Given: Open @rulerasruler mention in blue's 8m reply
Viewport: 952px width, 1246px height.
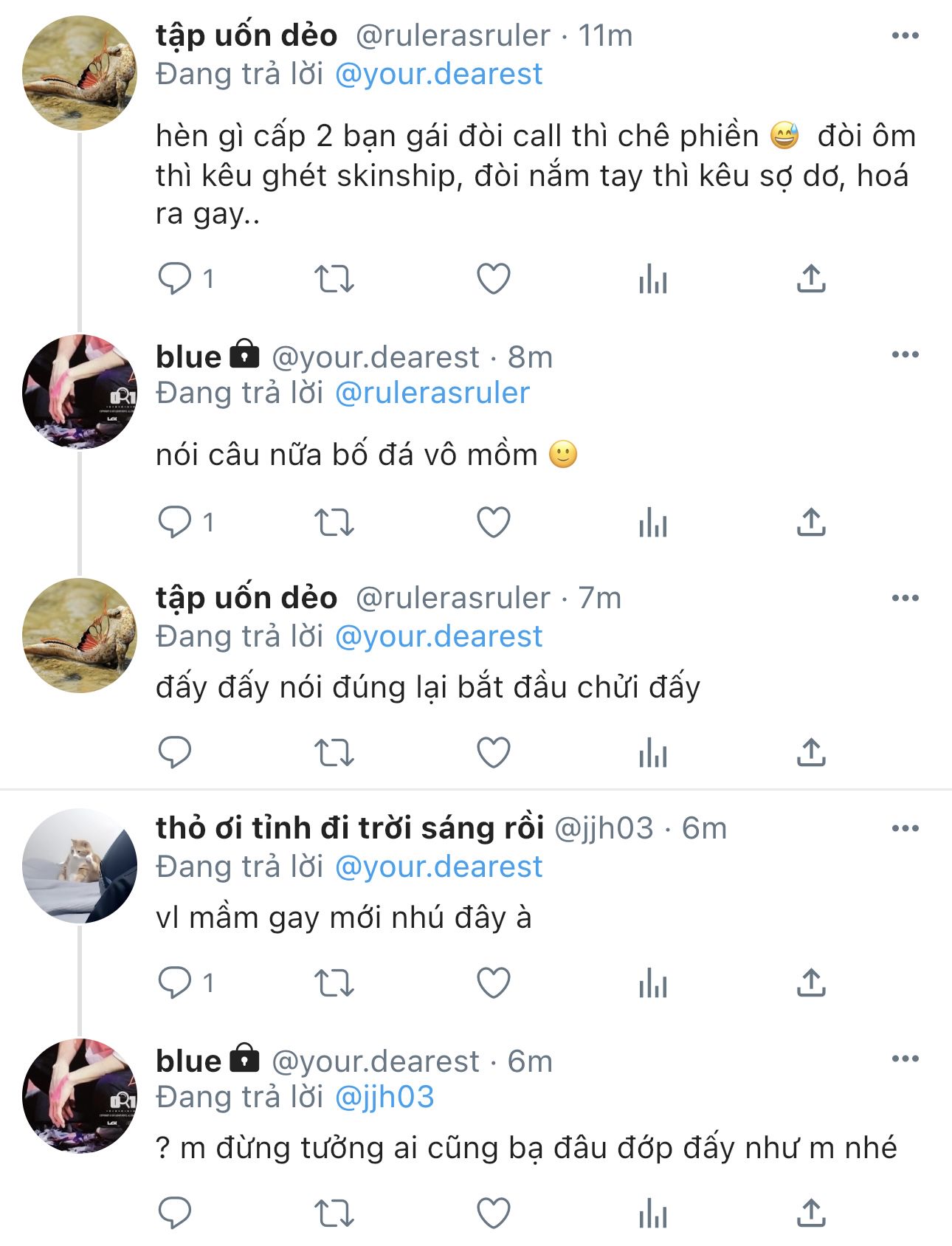Looking at the screenshot, I should pyautogui.click(x=432, y=393).
